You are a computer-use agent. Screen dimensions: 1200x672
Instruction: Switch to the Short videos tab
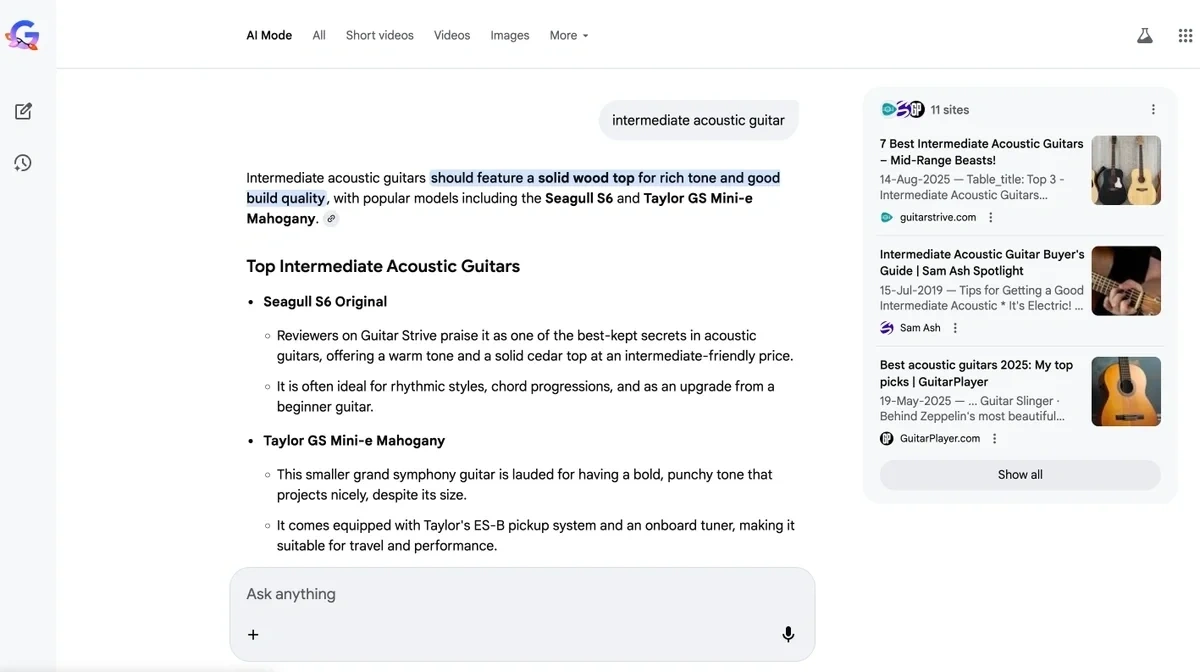379,35
